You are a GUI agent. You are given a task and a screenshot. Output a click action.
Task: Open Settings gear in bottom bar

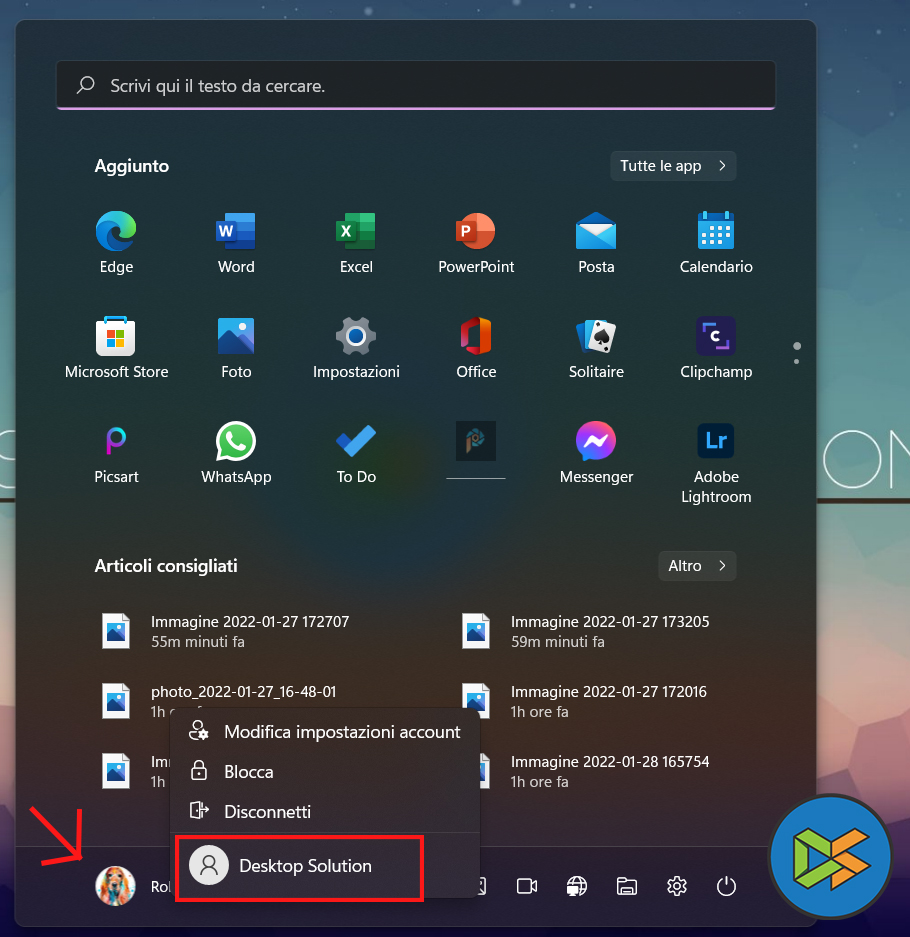point(676,886)
